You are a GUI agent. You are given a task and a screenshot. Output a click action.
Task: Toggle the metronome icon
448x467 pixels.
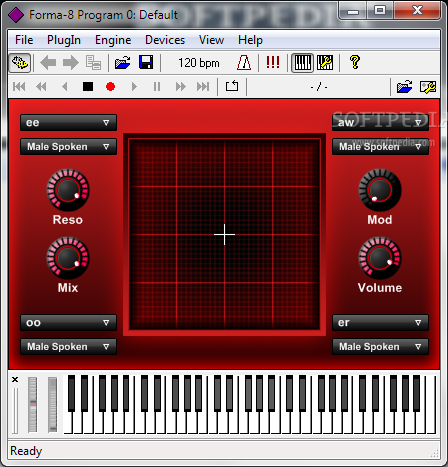pos(244,63)
